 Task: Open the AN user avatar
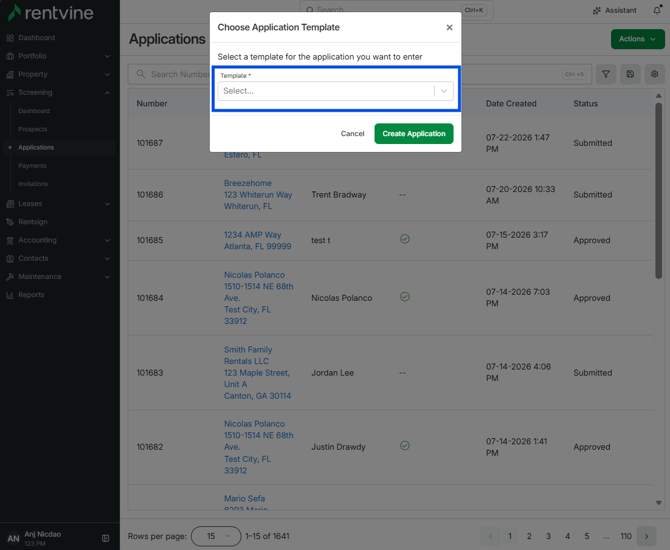(13, 538)
